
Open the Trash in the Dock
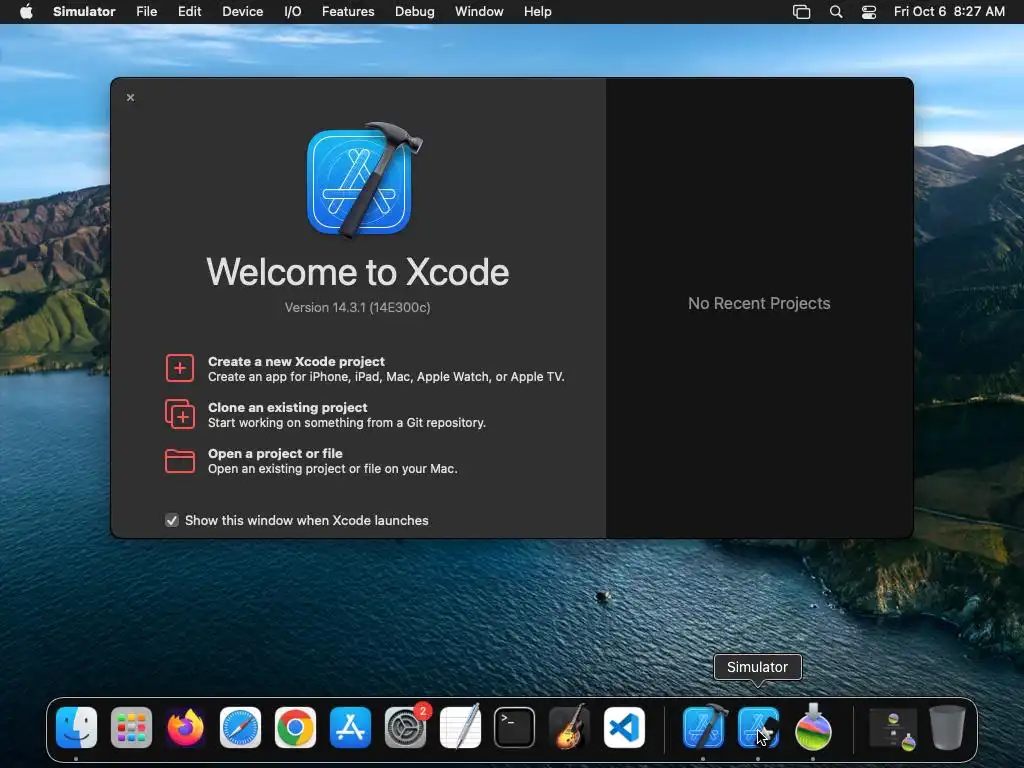[x=947, y=728]
